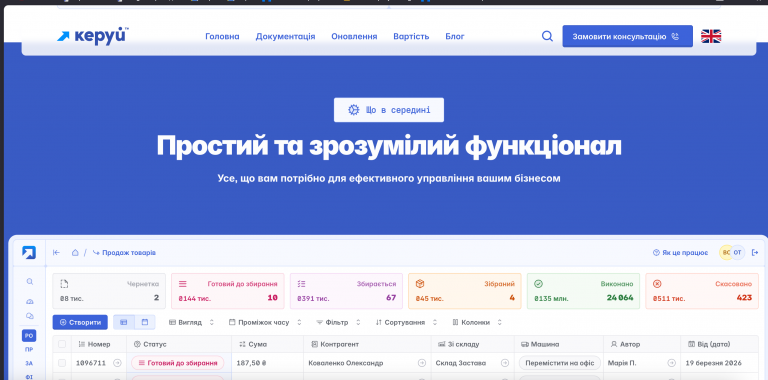Click the app logo arrow in the sidebar
The image size is (768, 380).
pos(29,253)
